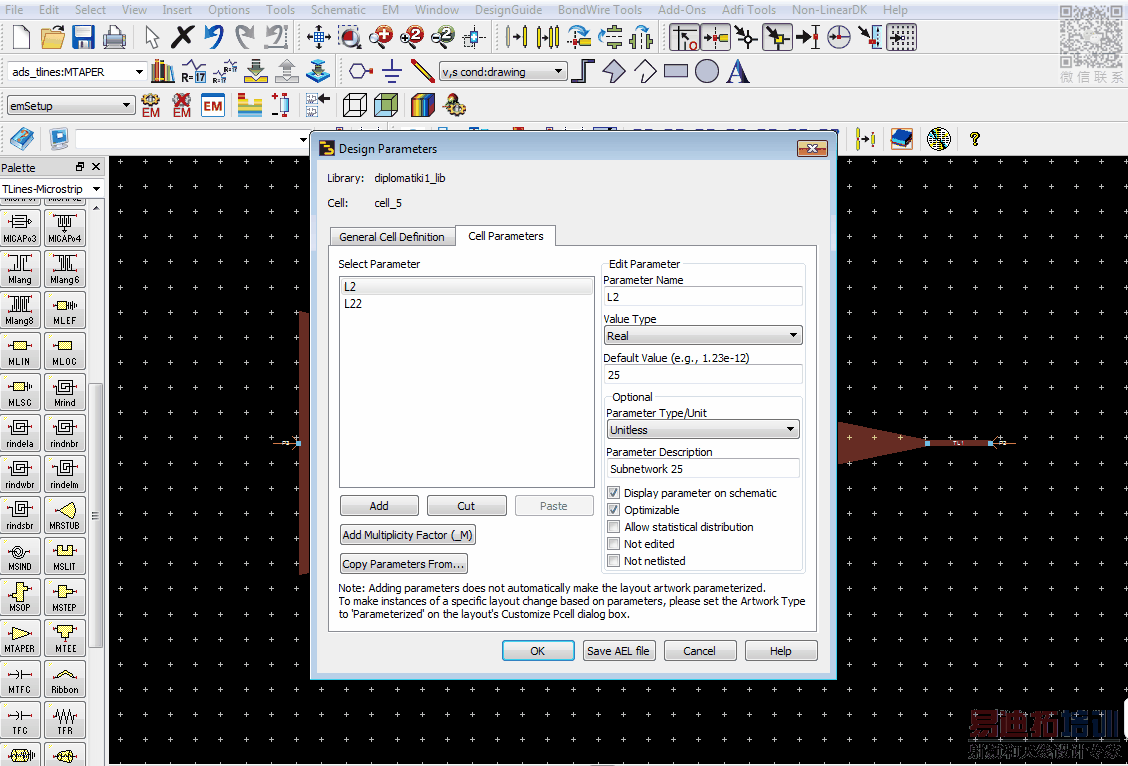Open the Insert menu

(x=177, y=9)
